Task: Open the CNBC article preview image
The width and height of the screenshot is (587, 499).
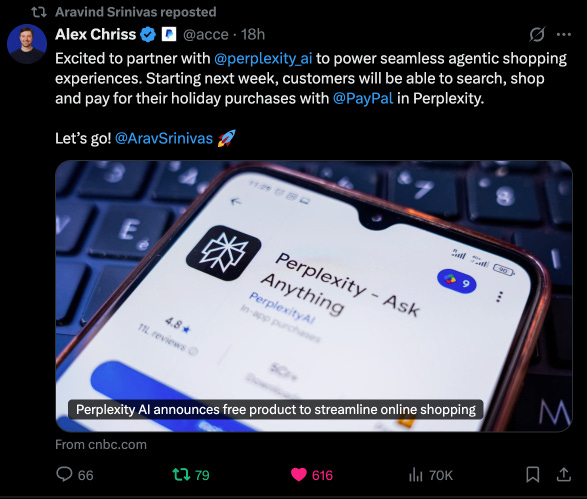Action: (314, 296)
